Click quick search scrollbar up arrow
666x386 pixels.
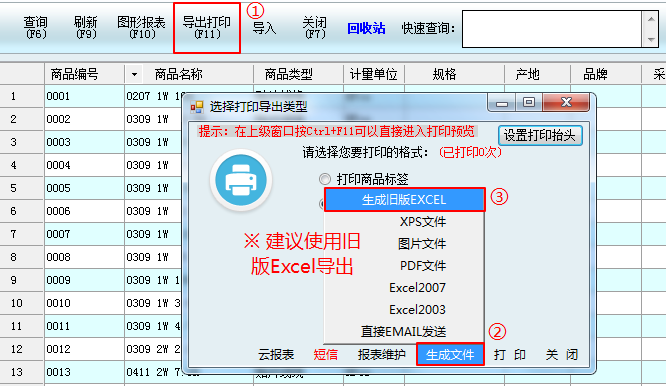(651, 19)
